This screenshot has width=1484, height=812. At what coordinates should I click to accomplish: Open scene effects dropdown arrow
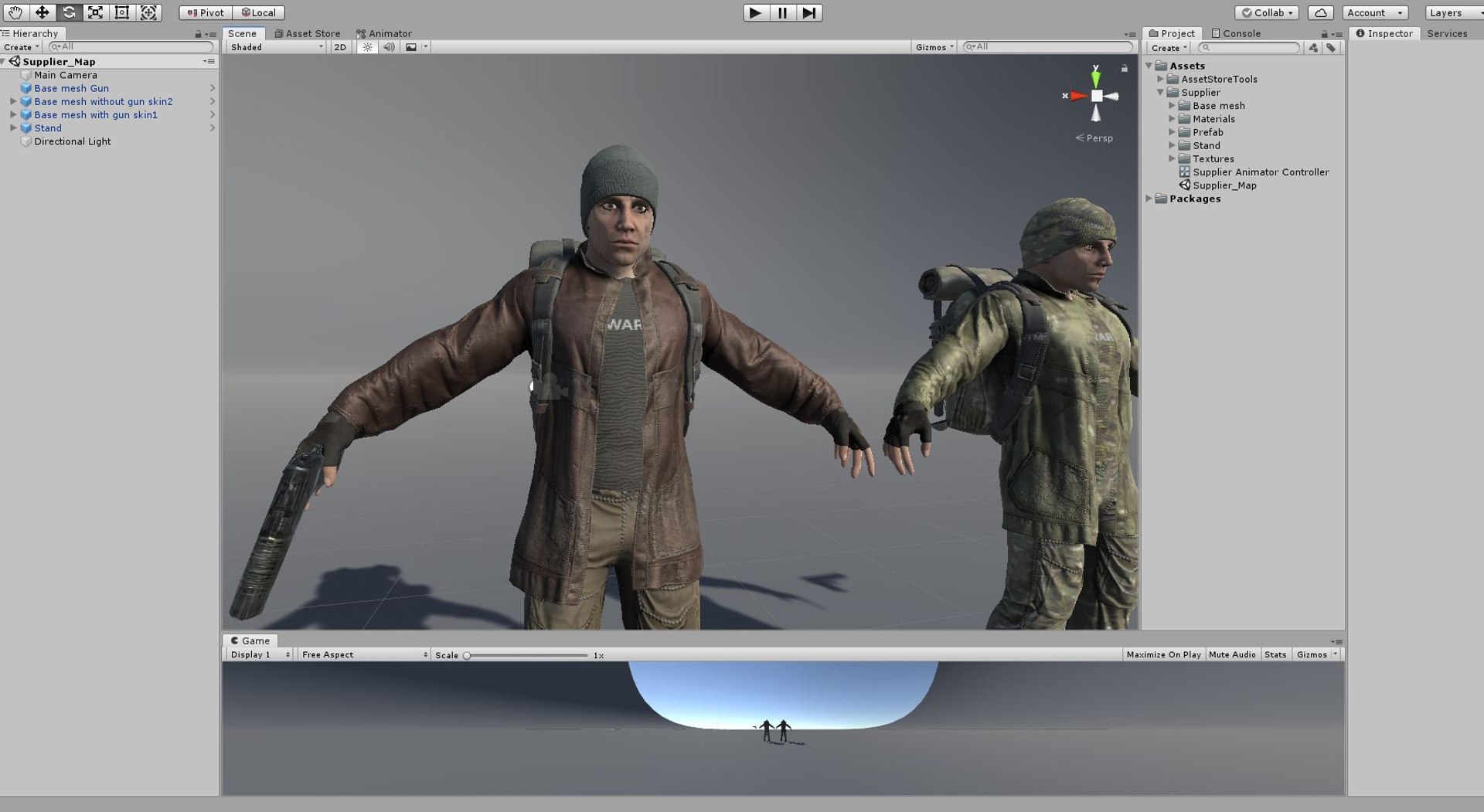pyautogui.click(x=425, y=47)
